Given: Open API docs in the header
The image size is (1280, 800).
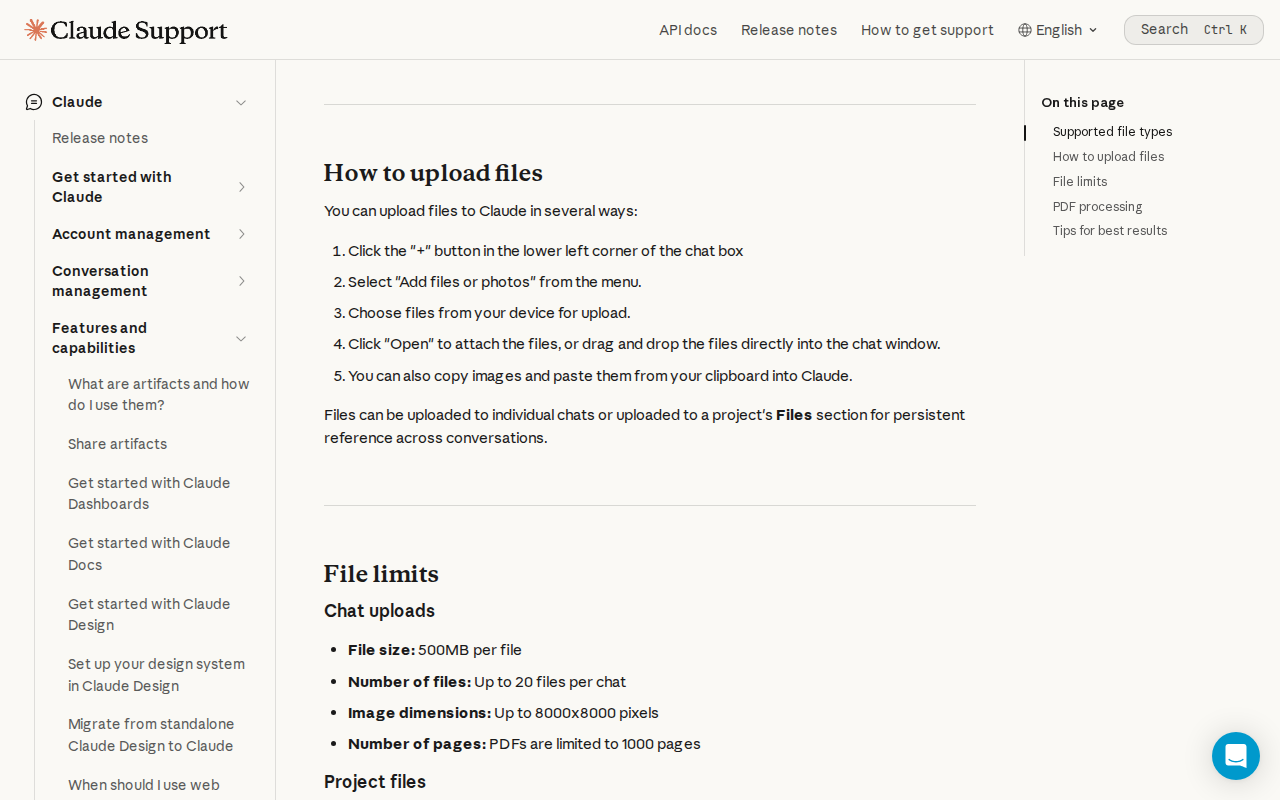Looking at the screenshot, I should (688, 30).
